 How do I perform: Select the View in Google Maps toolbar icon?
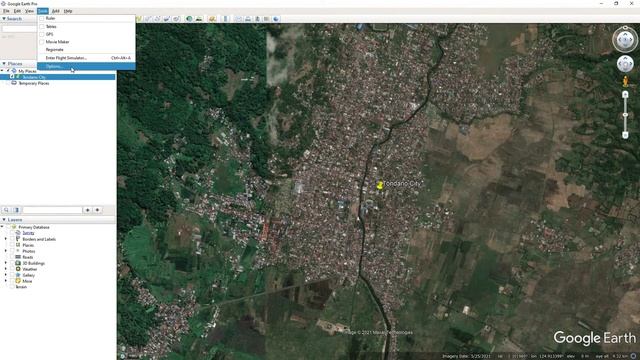[266, 19]
